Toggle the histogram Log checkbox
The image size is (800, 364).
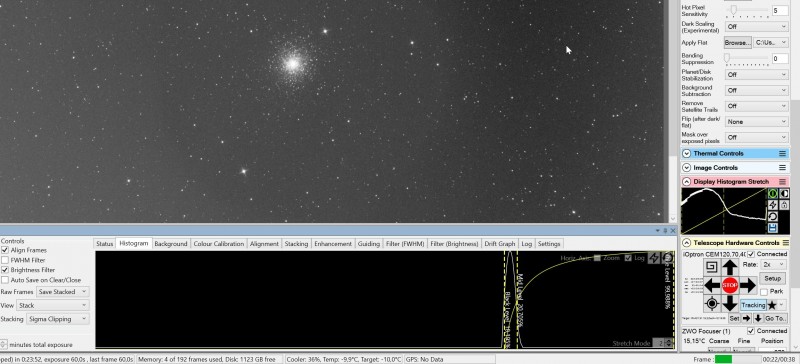point(628,258)
